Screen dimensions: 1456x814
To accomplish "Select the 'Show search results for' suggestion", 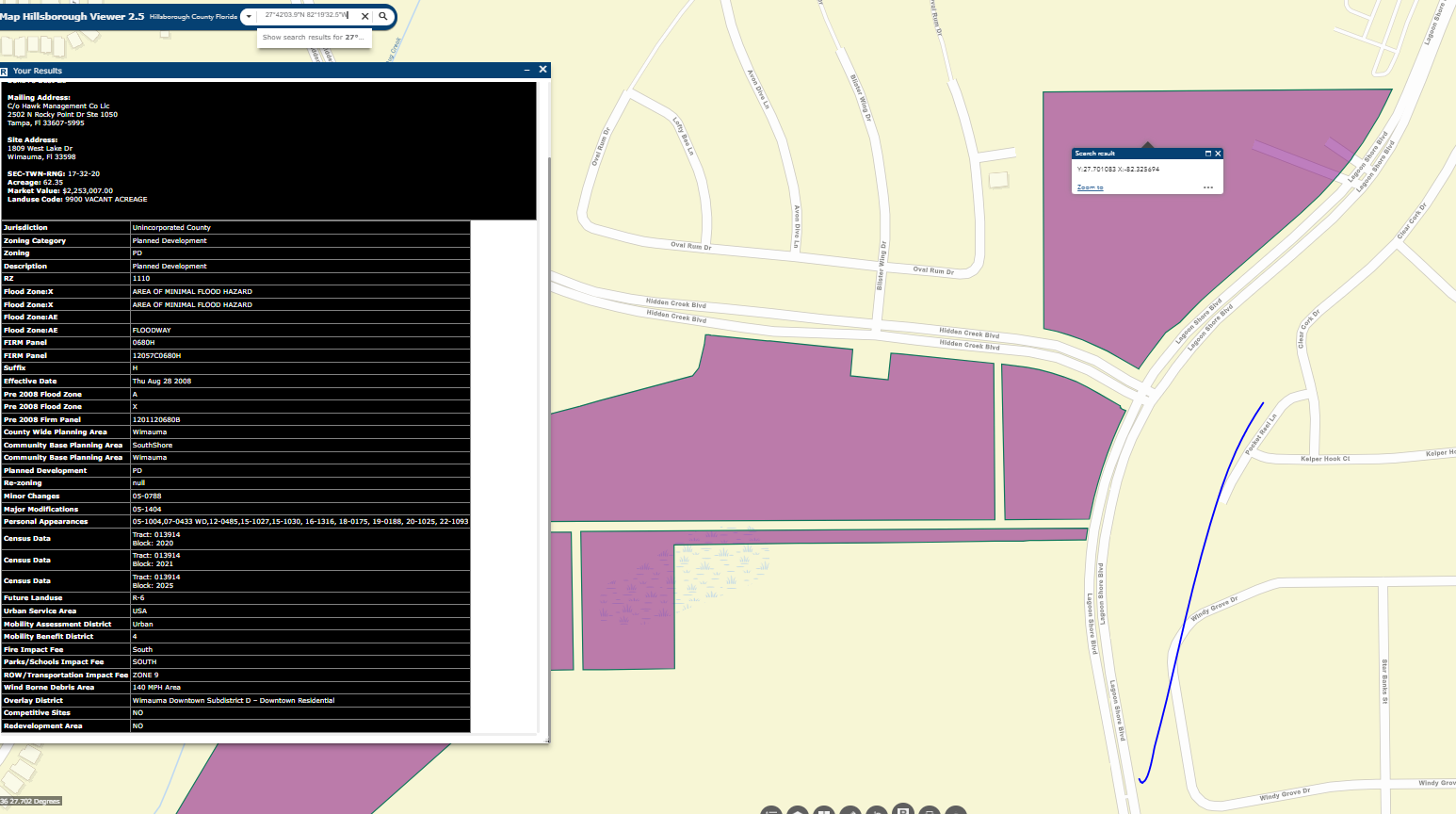I will [x=314, y=38].
